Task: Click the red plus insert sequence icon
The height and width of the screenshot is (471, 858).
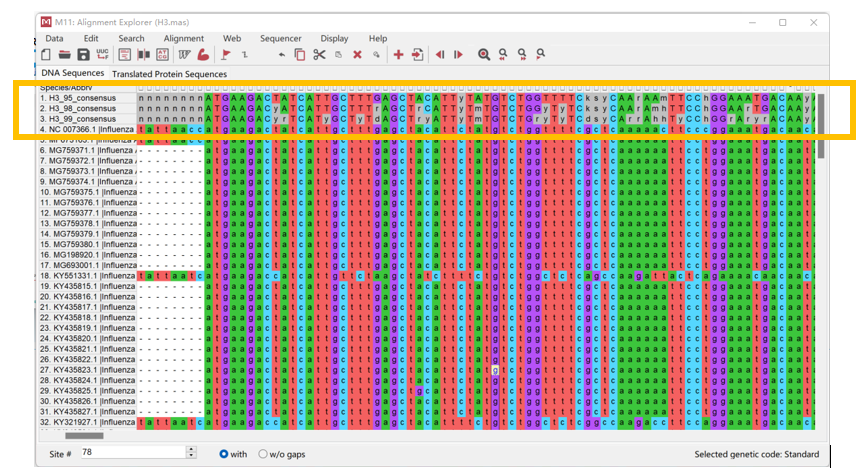Action: click(398, 54)
